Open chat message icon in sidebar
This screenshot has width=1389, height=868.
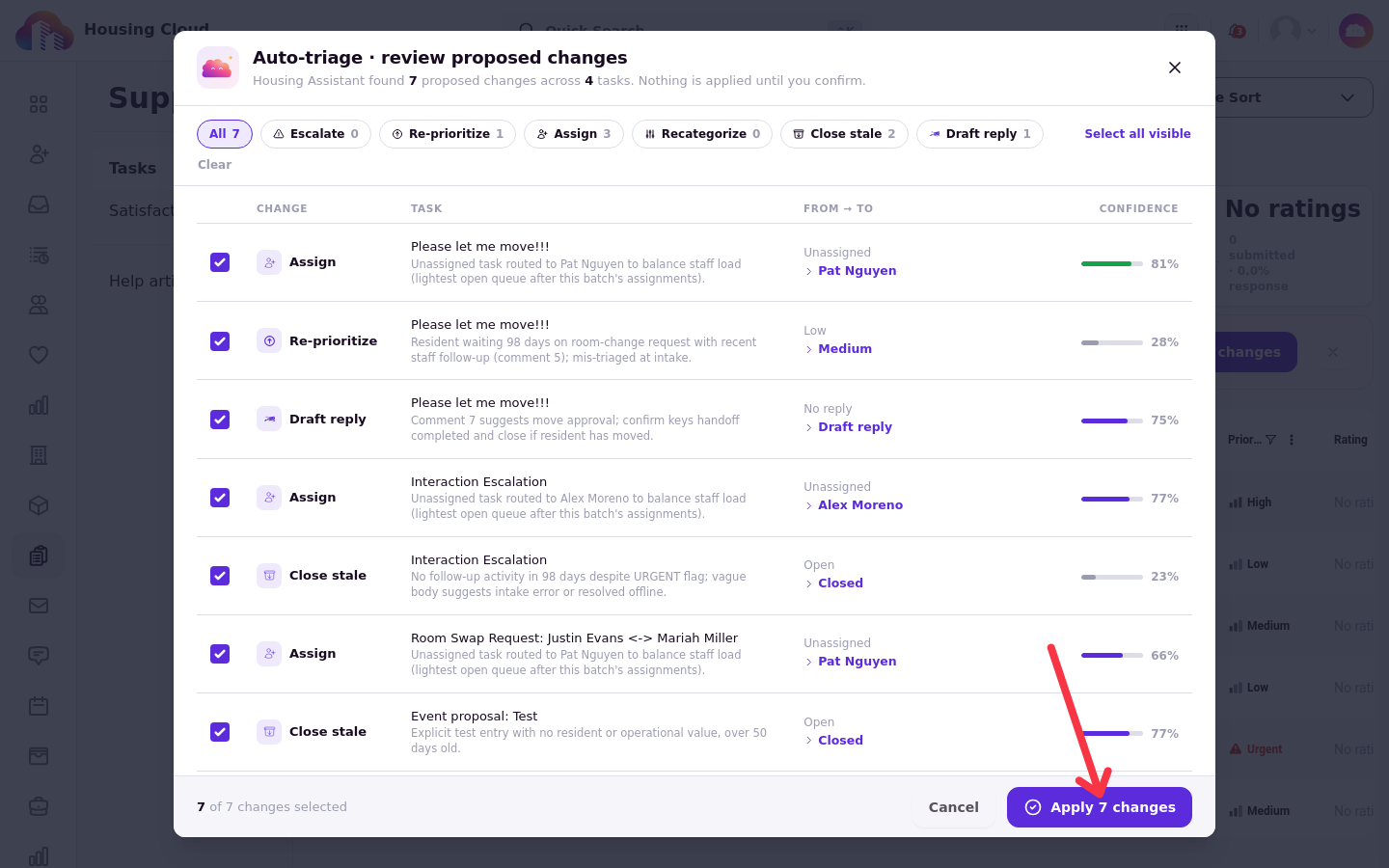[39, 656]
